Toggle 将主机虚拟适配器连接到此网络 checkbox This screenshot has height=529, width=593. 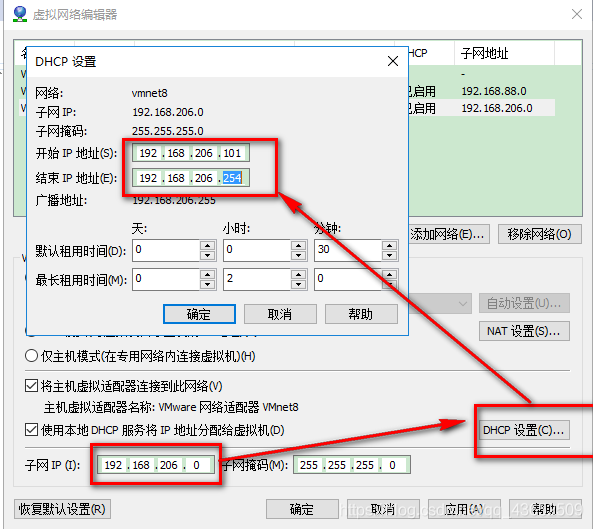click(31, 386)
